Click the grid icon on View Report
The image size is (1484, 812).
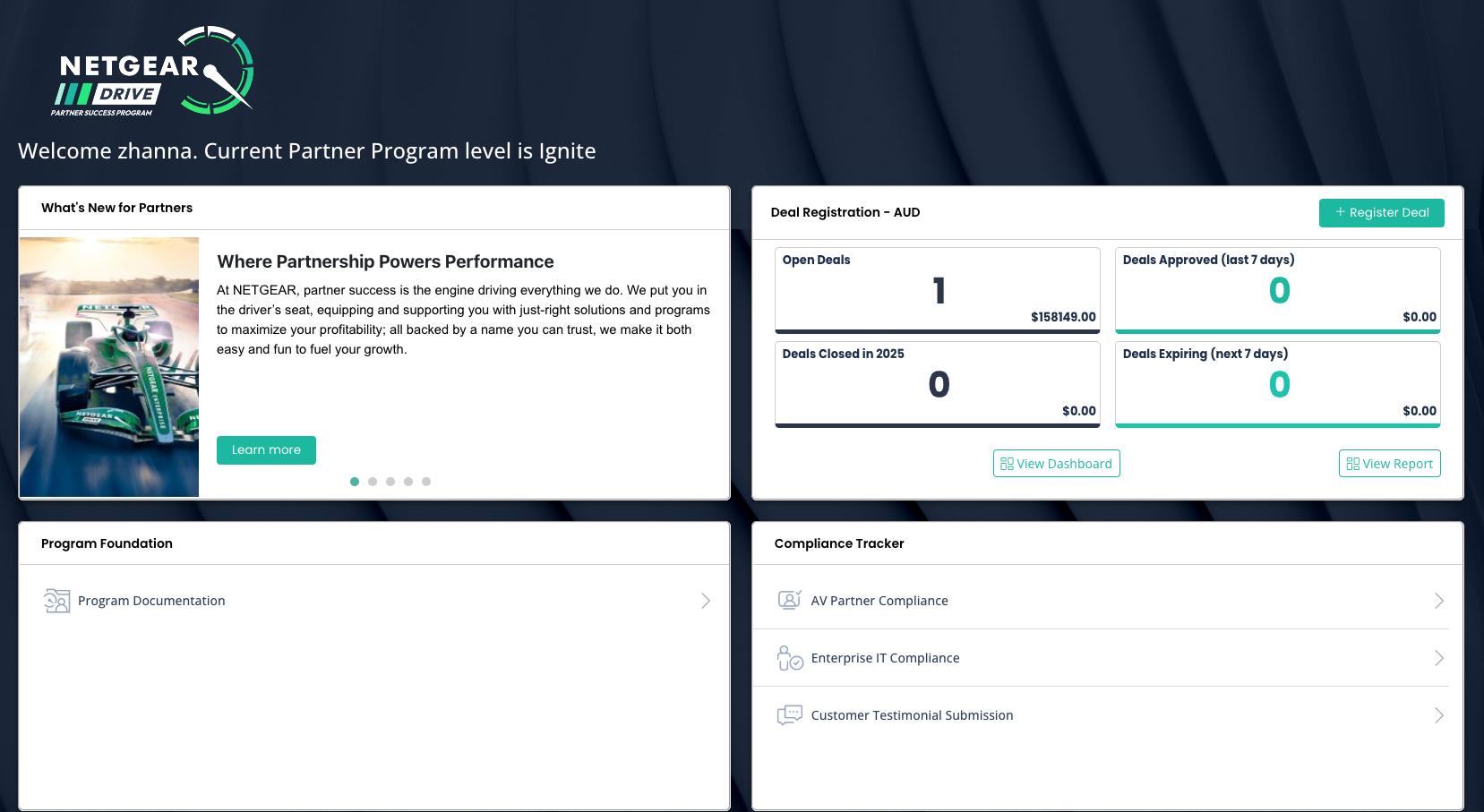(x=1352, y=464)
